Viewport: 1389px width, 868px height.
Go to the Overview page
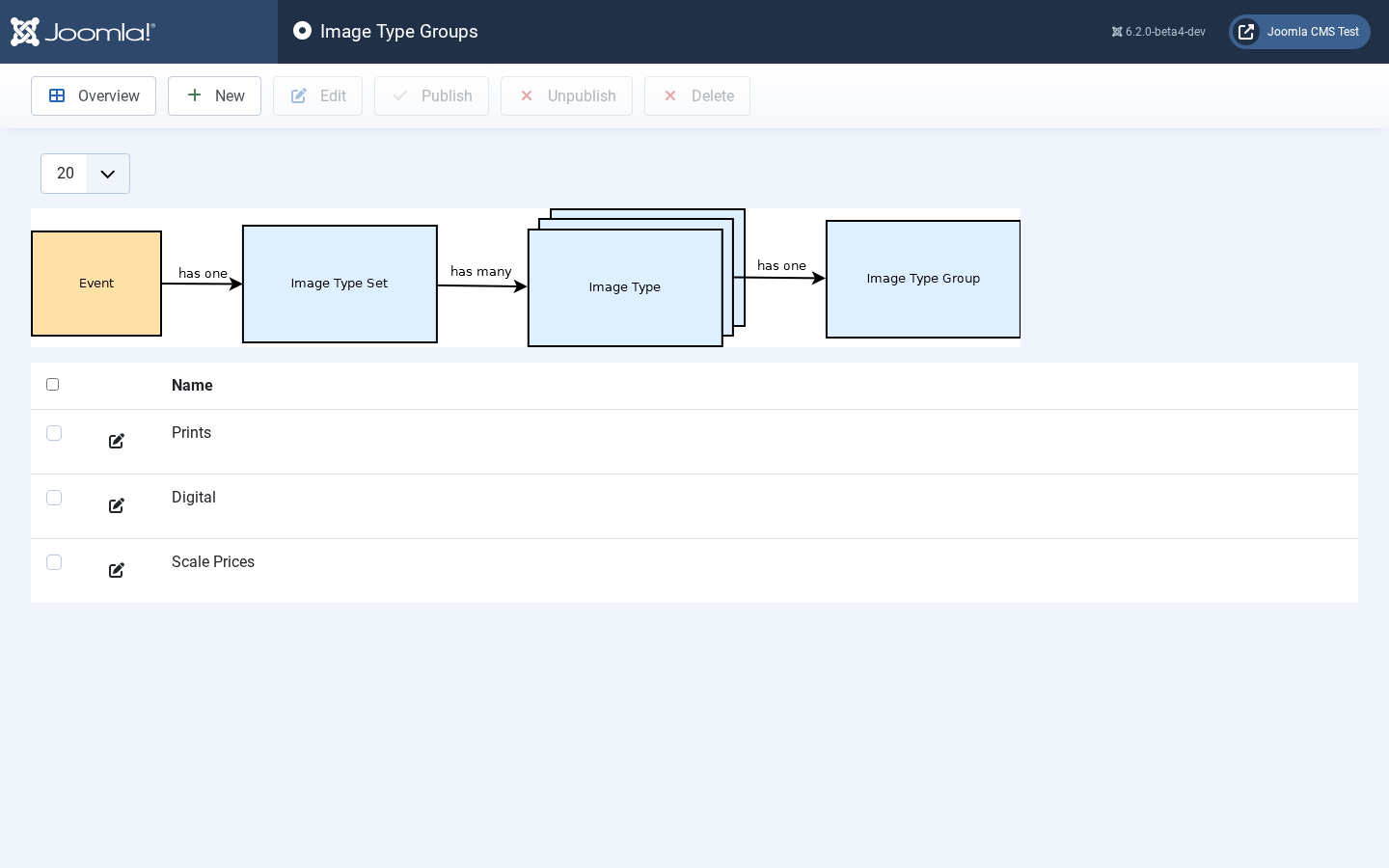(x=94, y=96)
